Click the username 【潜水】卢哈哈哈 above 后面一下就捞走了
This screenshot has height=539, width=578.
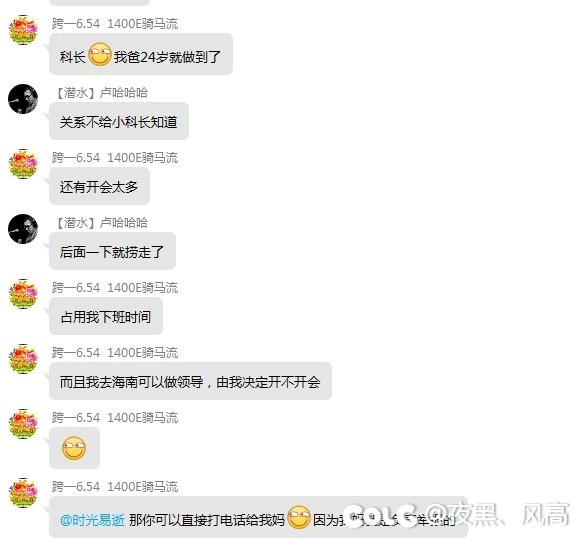tap(101, 222)
